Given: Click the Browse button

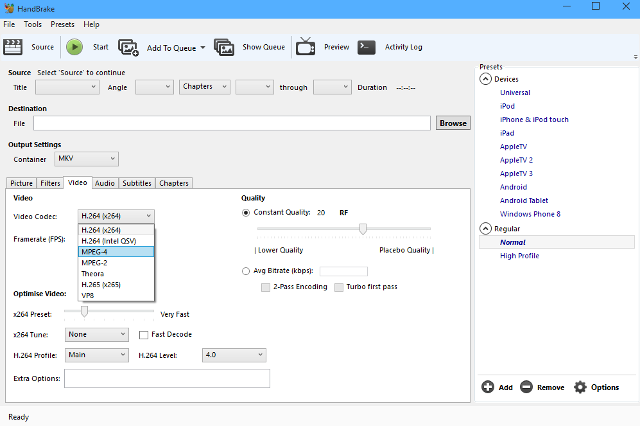Looking at the screenshot, I should click(453, 123).
